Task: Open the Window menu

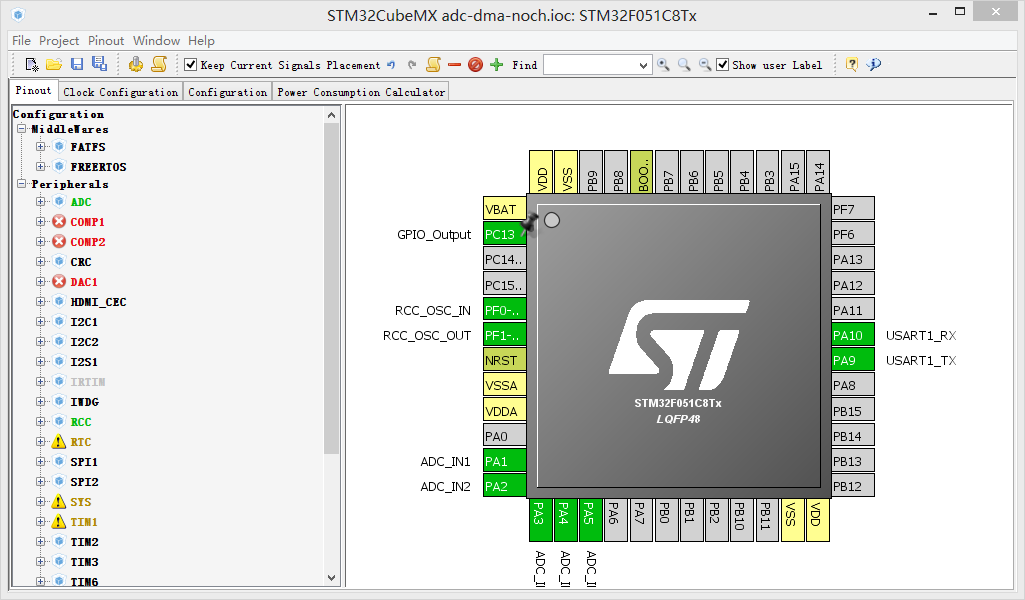Action: pos(156,41)
